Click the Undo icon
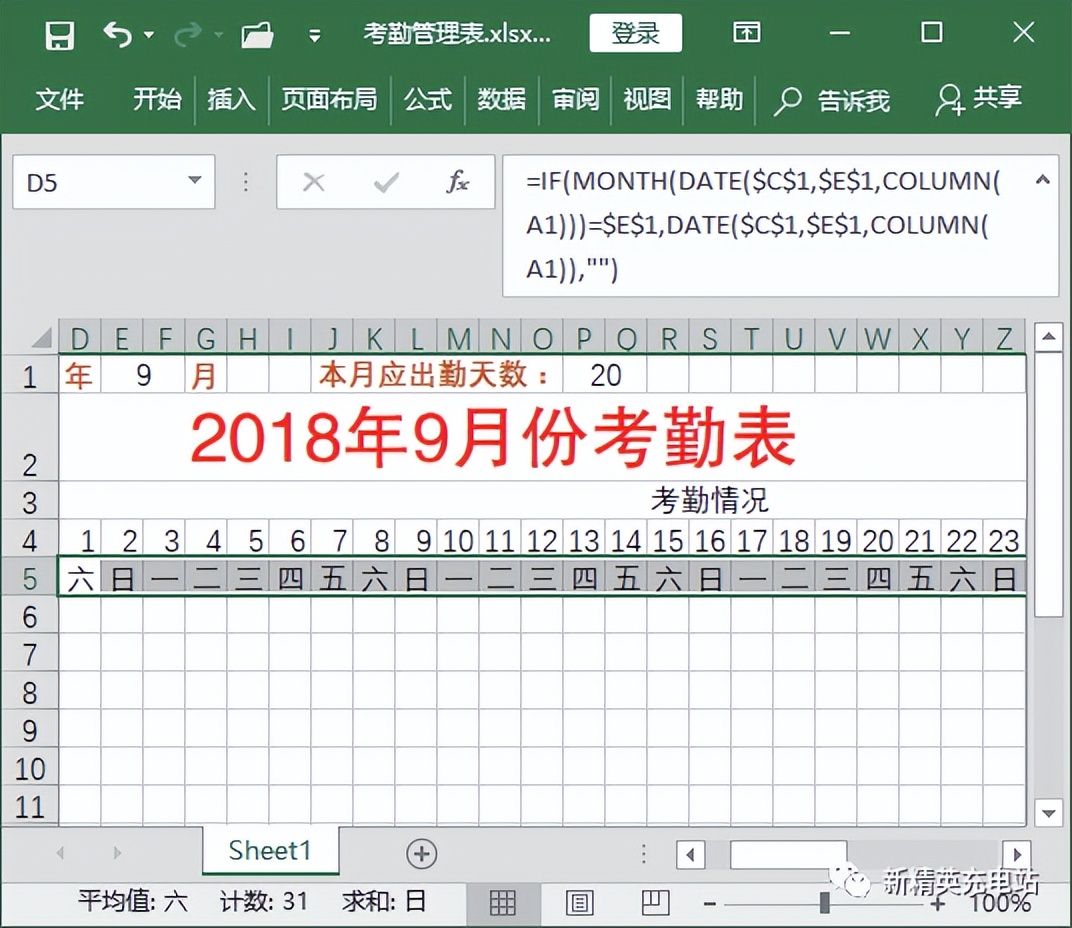The width and height of the screenshot is (1072, 928). pyautogui.click(x=120, y=33)
